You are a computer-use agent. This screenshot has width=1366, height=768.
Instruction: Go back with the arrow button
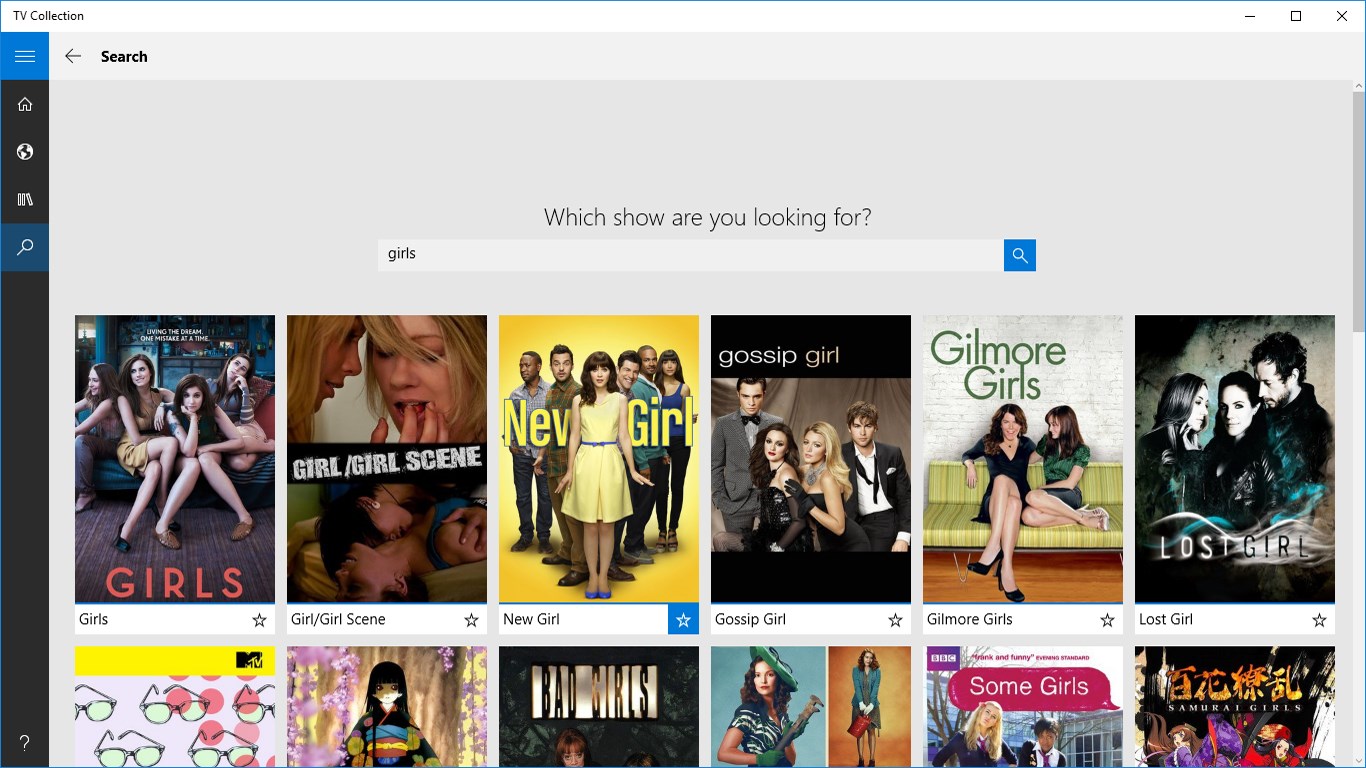coord(73,56)
